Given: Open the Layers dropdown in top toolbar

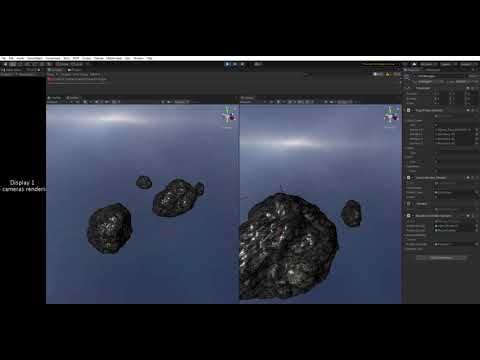Looking at the screenshot, I should point(448,64).
